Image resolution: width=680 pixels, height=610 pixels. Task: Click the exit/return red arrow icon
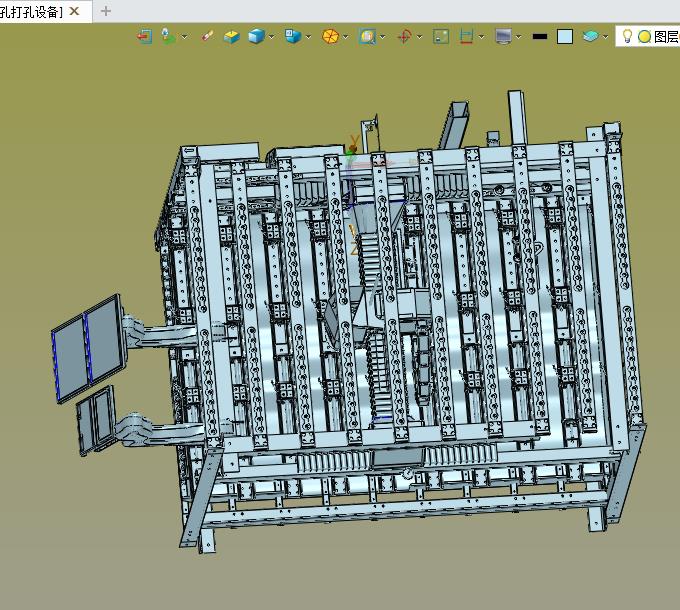144,36
